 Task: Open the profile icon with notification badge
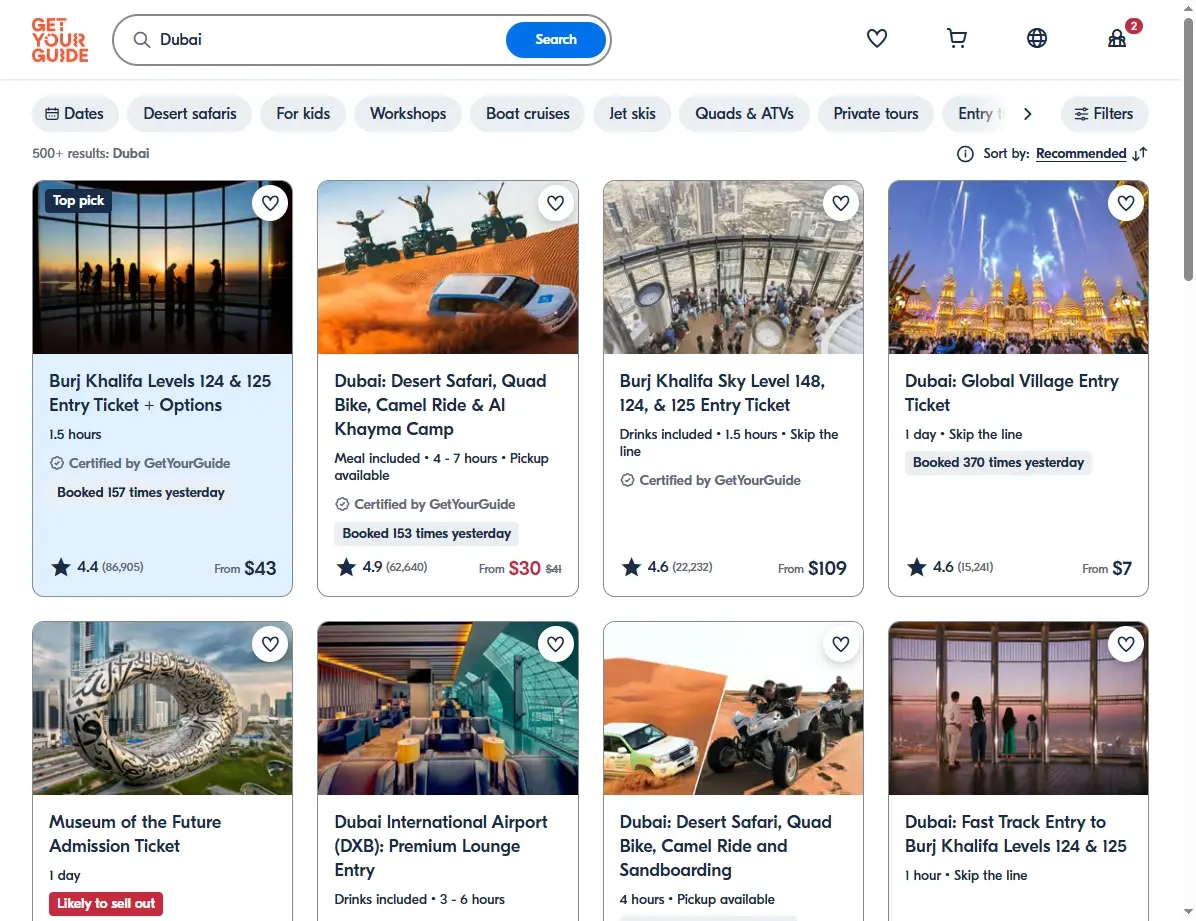pyautogui.click(x=1118, y=37)
